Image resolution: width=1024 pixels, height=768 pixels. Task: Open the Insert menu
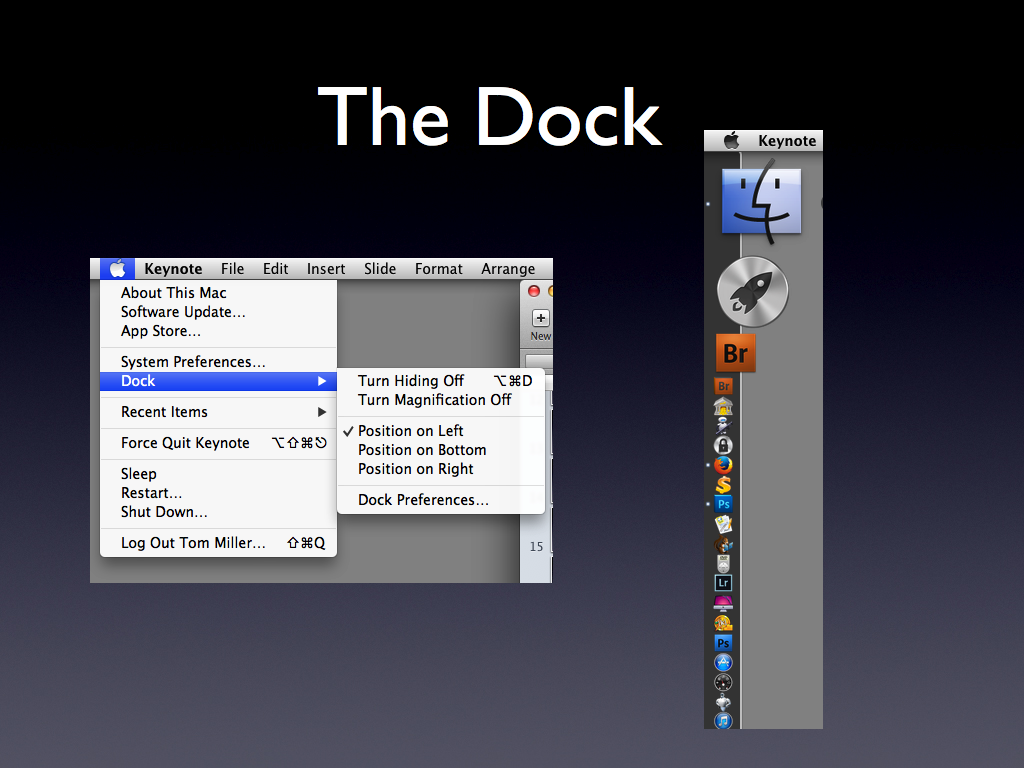point(326,268)
